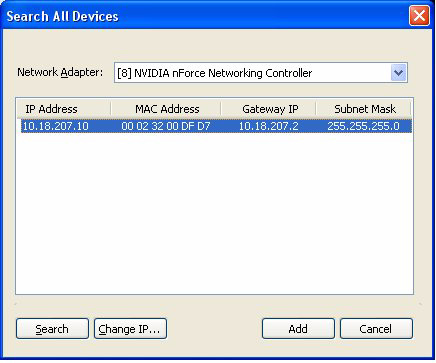Image resolution: width=436 pixels, height=363 pixels.
Task: Click the MAC address 00 02 32 00 DF D7
Action: coord(166,126)
